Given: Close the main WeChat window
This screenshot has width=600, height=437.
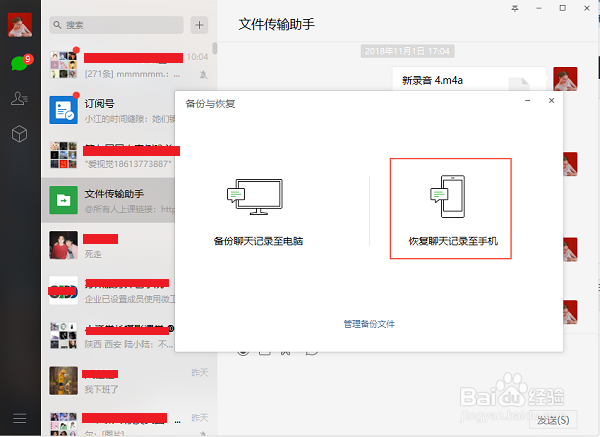Looking at the screenshot, I should (x=587, y=8).
